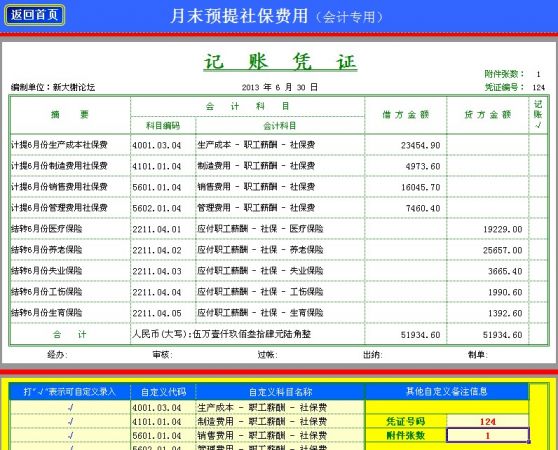Select subject code 2211.04.01 cell
The height and width of the screenshot is (450, 558).
pyautogui.click(x=163, y=229)
